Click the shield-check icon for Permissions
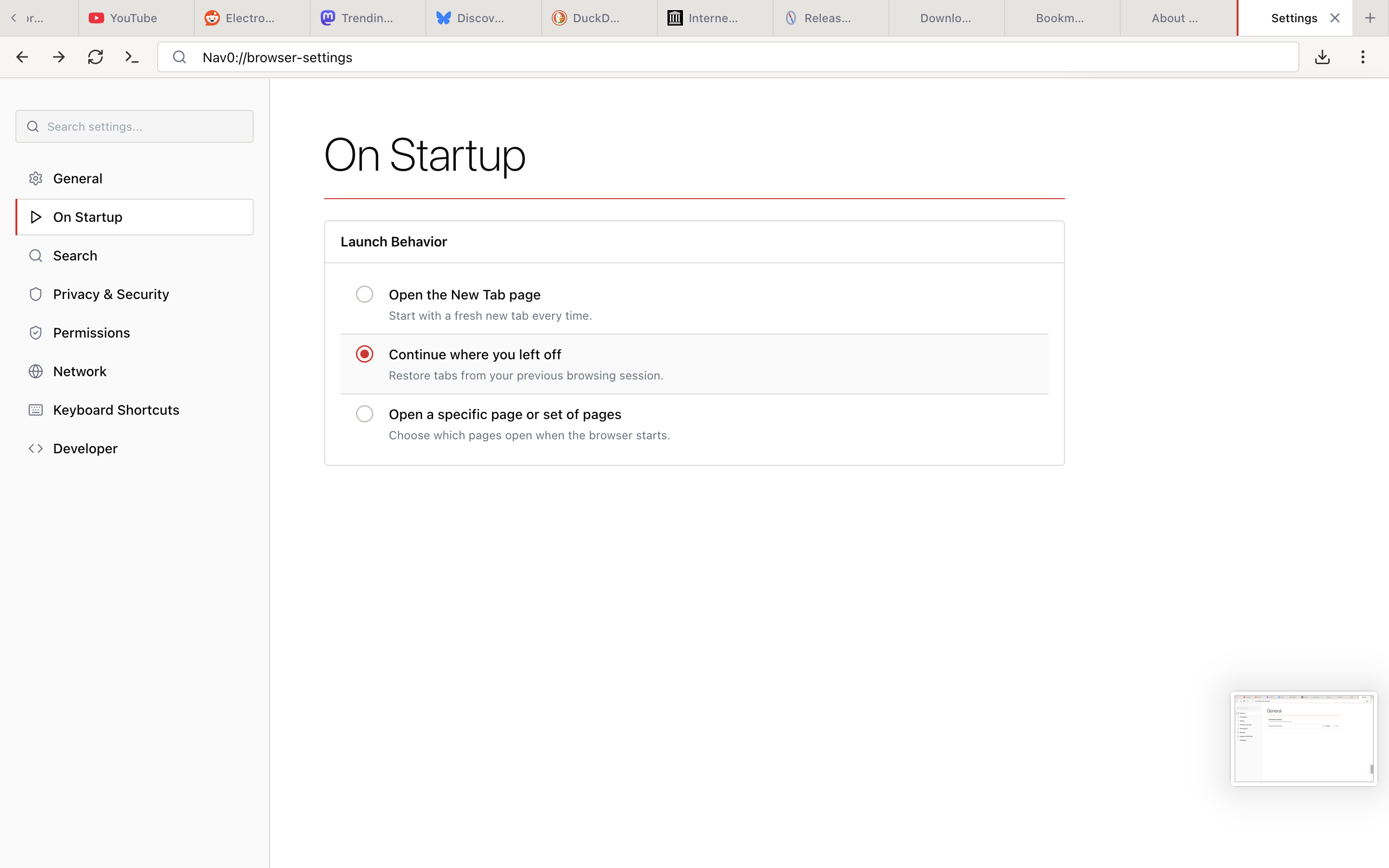The width and height of the screenshot is (1389, 868). [x=36, y=333]
